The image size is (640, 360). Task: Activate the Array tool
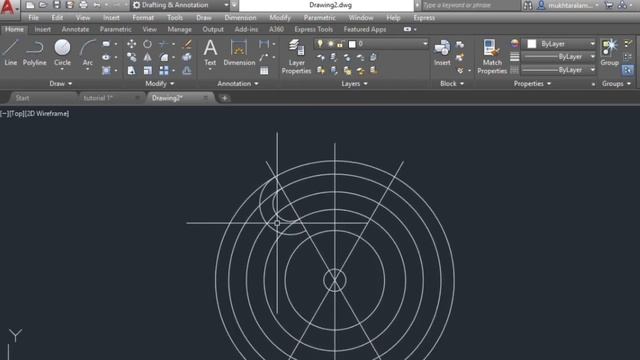tap(164, 70)
